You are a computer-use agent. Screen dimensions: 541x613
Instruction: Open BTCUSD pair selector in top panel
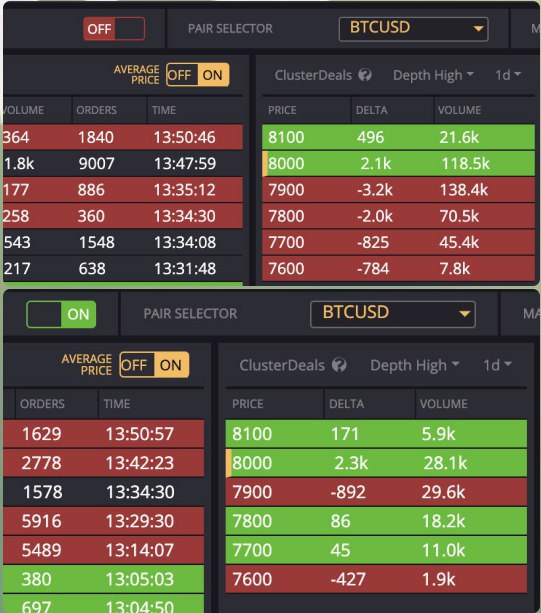[413, 29]
